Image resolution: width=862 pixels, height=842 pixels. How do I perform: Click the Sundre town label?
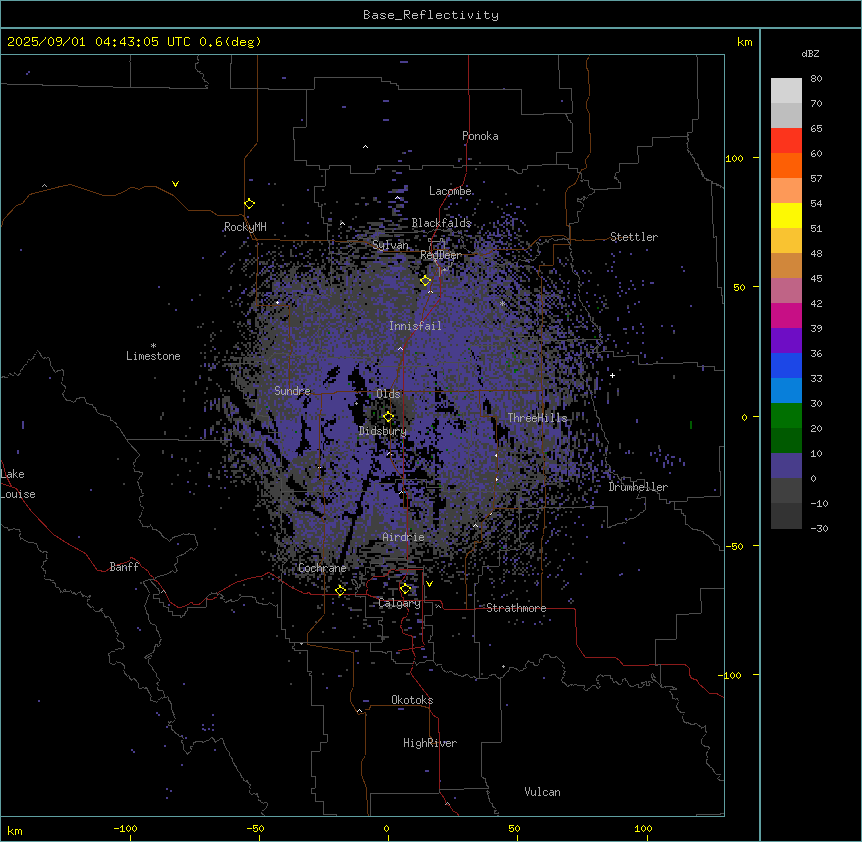[292, 391]
